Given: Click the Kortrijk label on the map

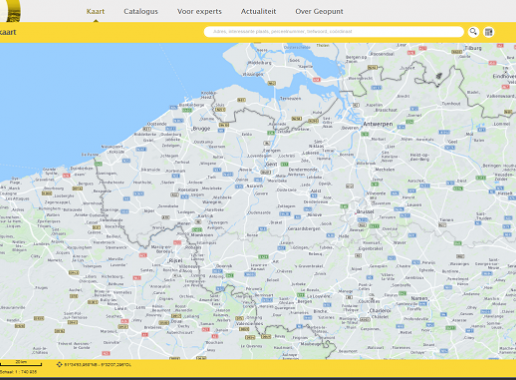Looking at the screenshot, I should pyautogui.click(x=205, y=216).
